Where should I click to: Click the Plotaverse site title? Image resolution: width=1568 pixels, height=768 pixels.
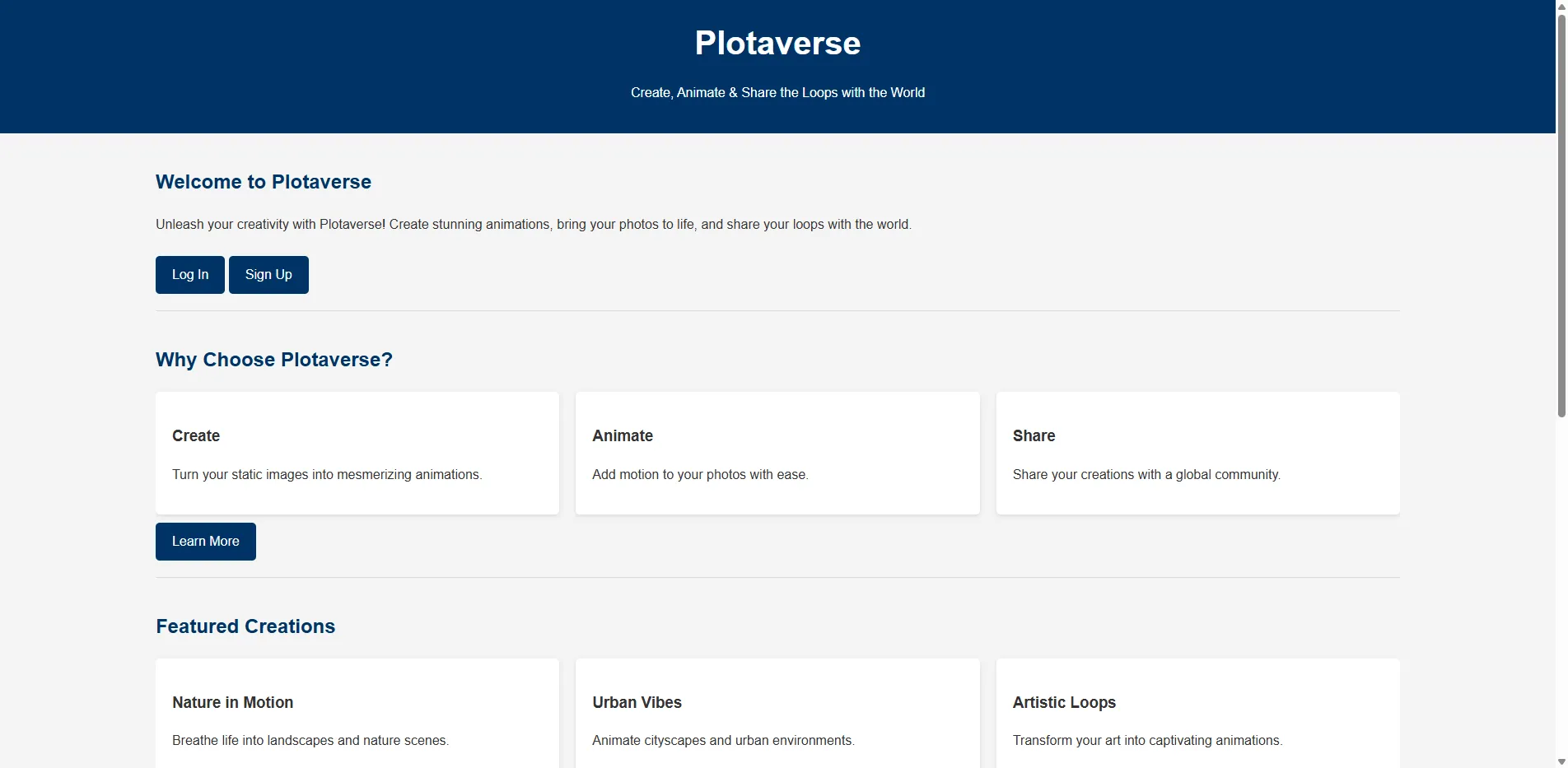(x=777, y=43)
